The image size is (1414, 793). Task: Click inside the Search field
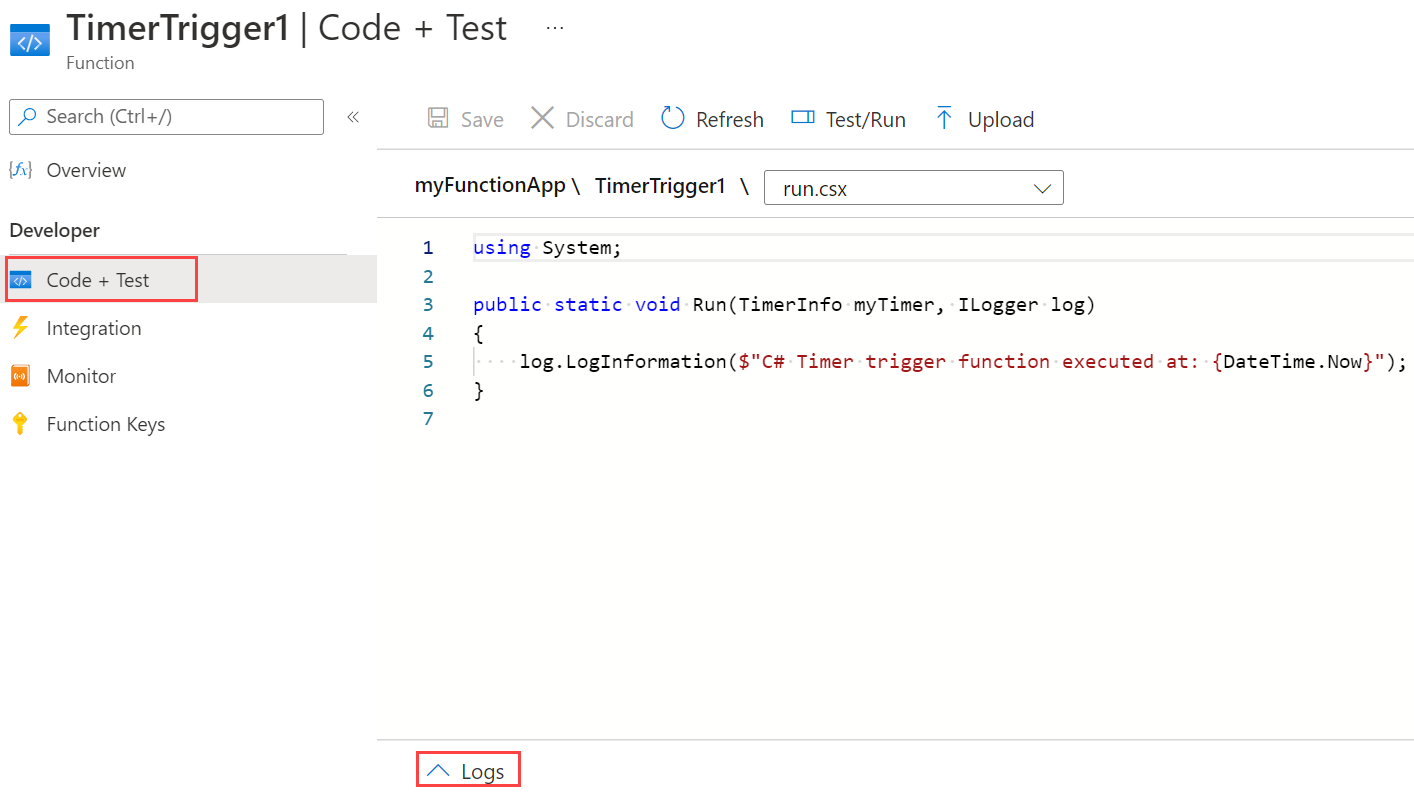pos(166,117)
